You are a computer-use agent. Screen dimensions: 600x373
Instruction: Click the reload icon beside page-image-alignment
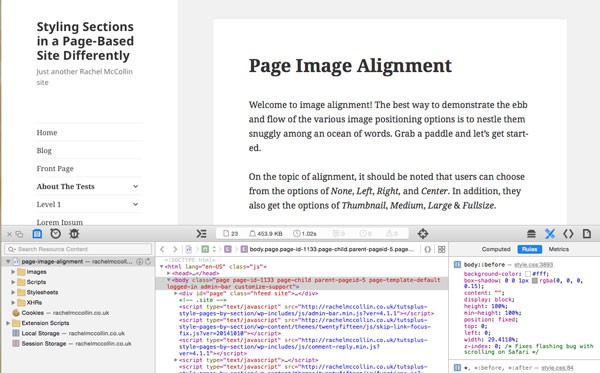tap(148, 262)
